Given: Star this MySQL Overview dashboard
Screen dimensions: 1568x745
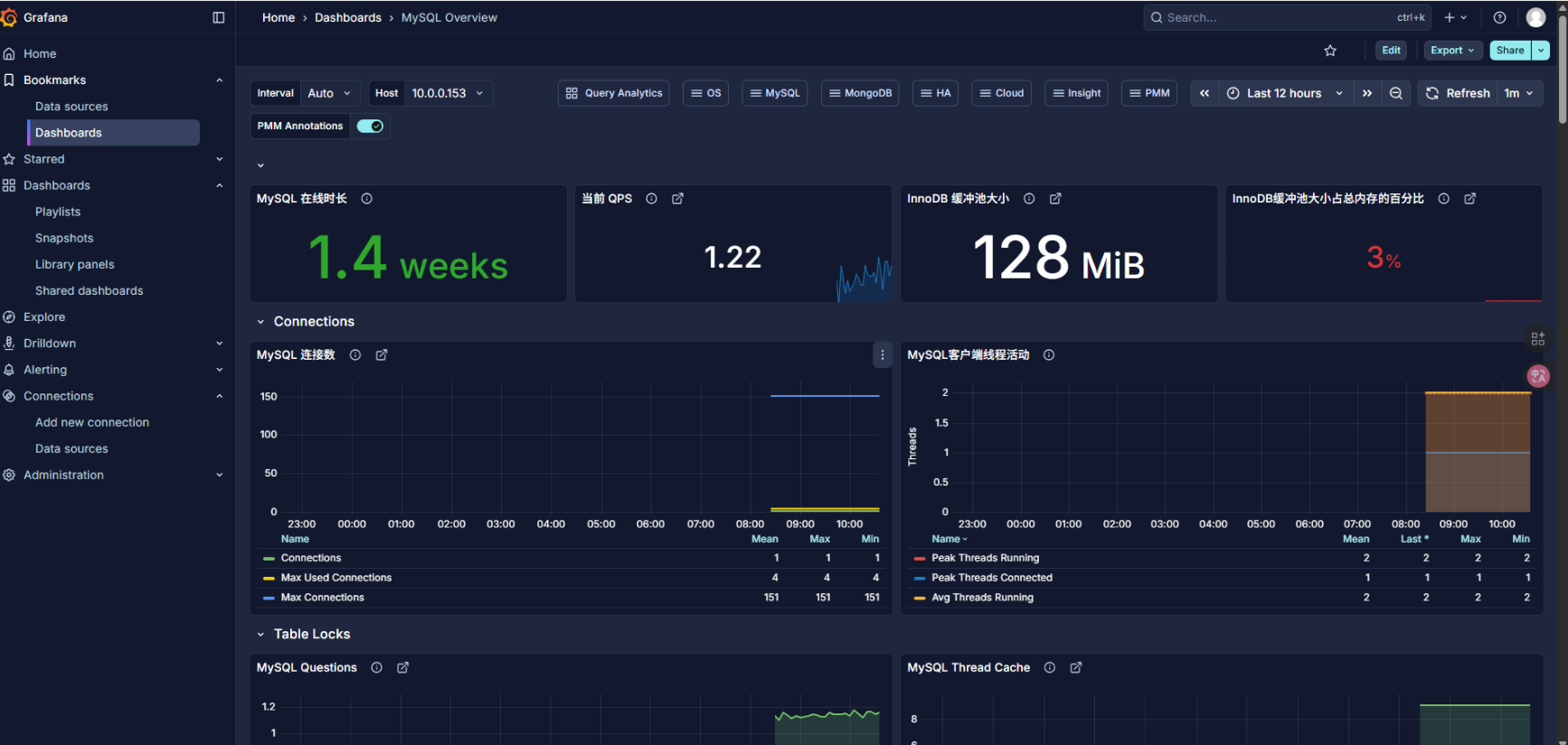Looking at the screenshot, I should [x=1330, y=51].
